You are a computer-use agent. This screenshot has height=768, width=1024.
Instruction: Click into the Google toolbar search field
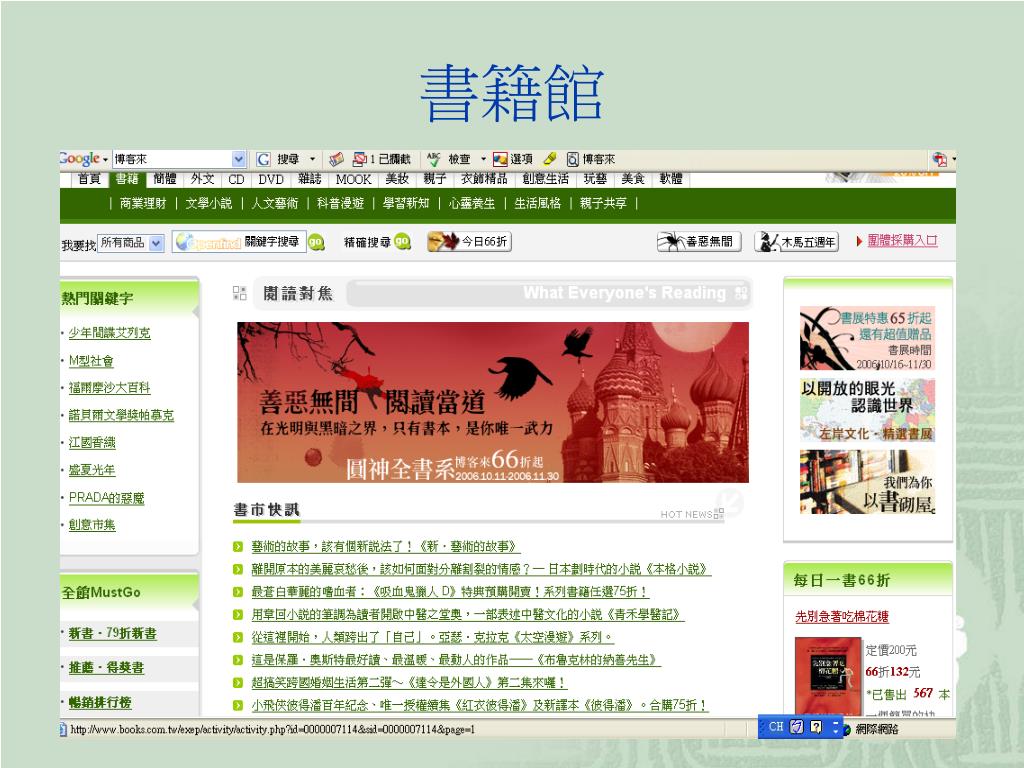point(172,159)
